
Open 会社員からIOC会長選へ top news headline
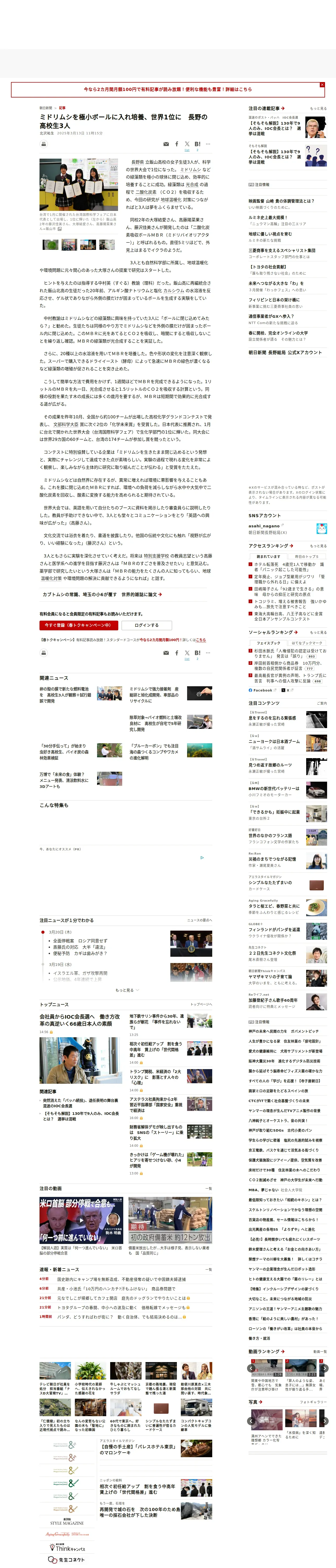click(x=80, y=1020)
